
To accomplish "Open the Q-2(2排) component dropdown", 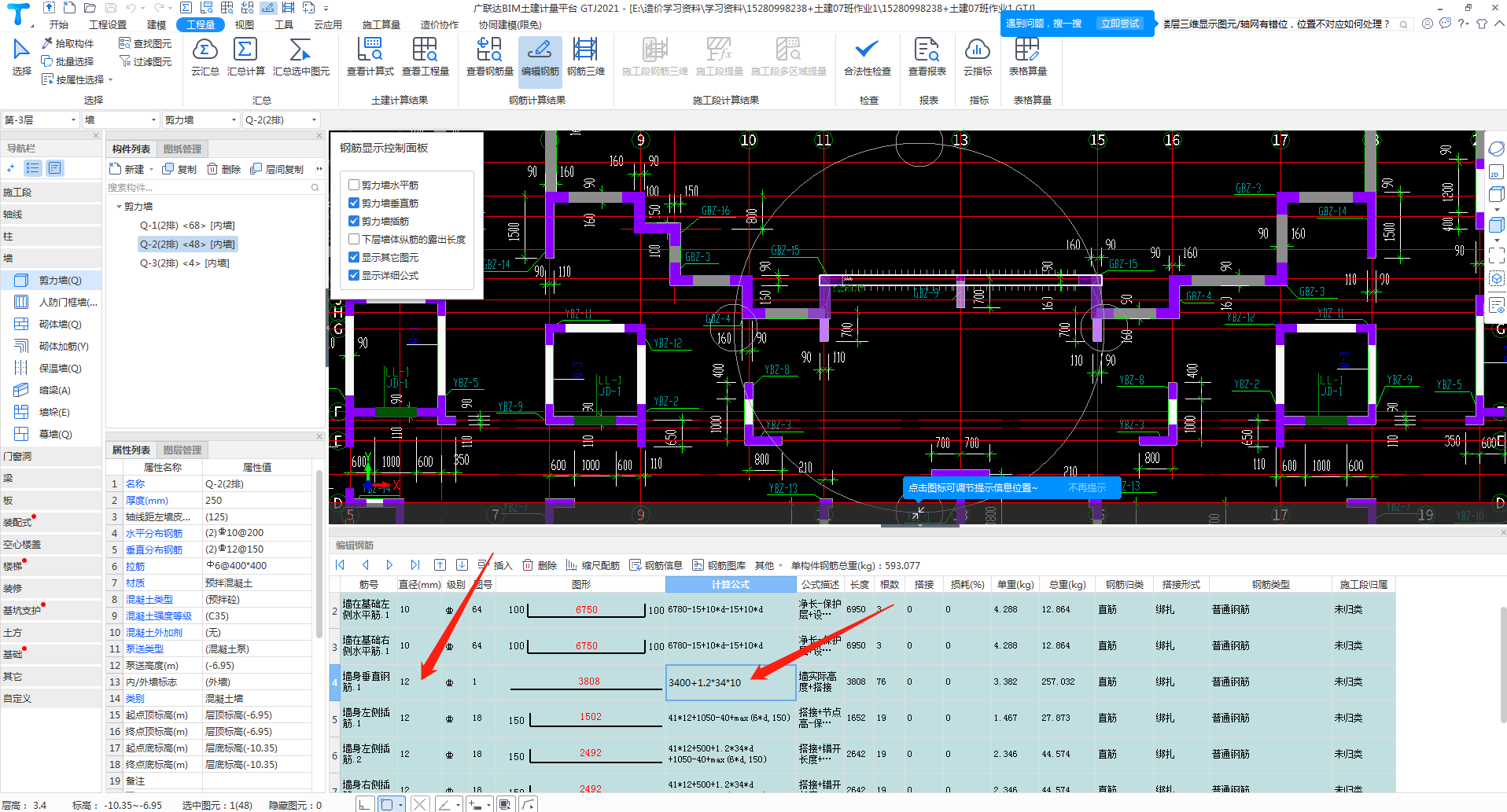I will [x=281, y=119].
